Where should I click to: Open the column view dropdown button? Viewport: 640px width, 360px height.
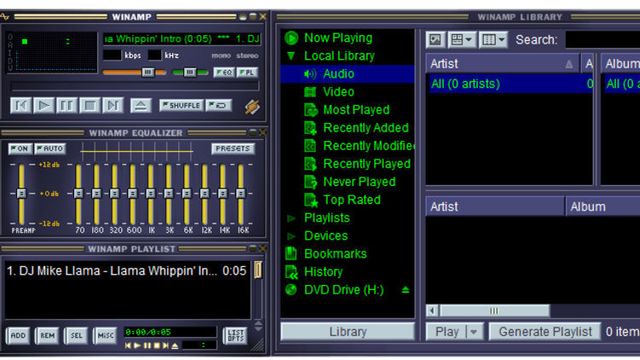click(x=493, y=40)
